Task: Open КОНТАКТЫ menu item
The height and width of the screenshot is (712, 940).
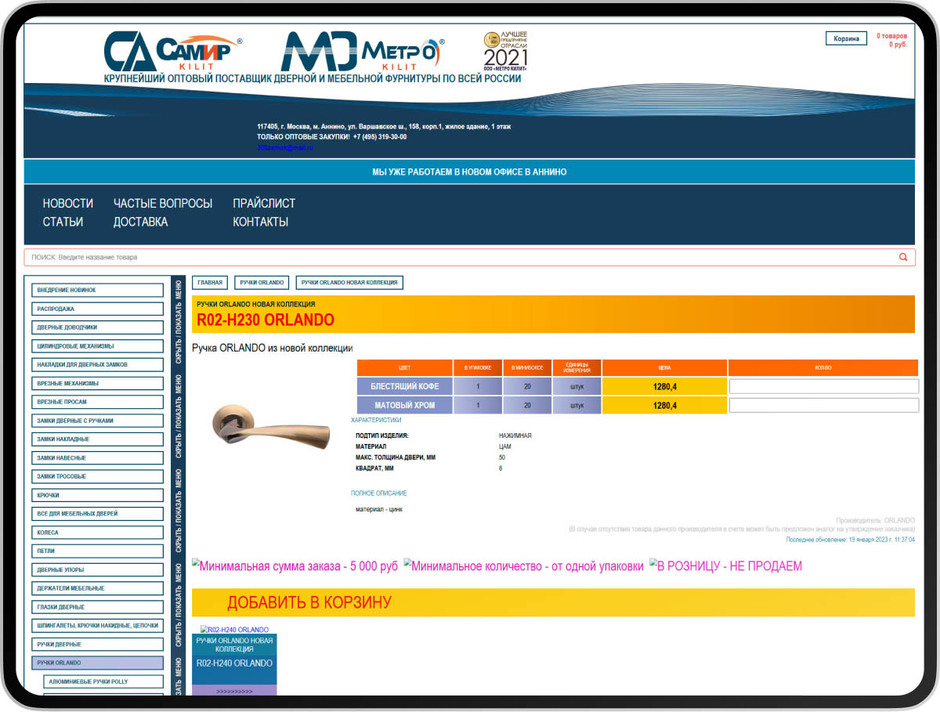Action: click(260, 222)
